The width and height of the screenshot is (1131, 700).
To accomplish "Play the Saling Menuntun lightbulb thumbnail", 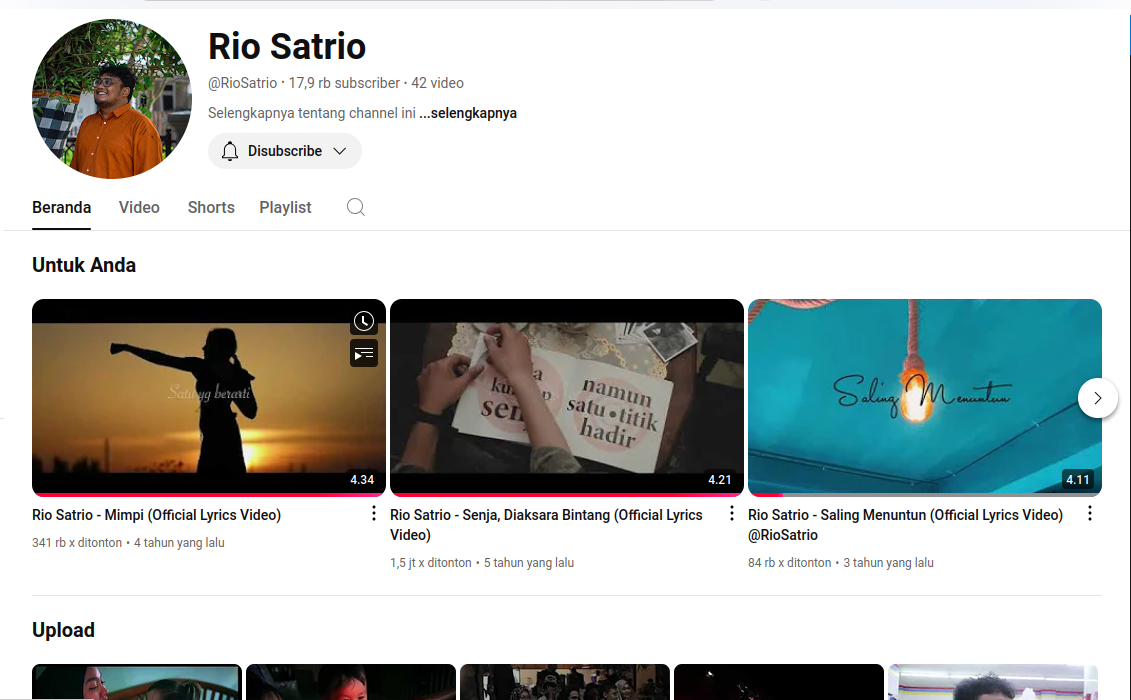I will (924, 396).
